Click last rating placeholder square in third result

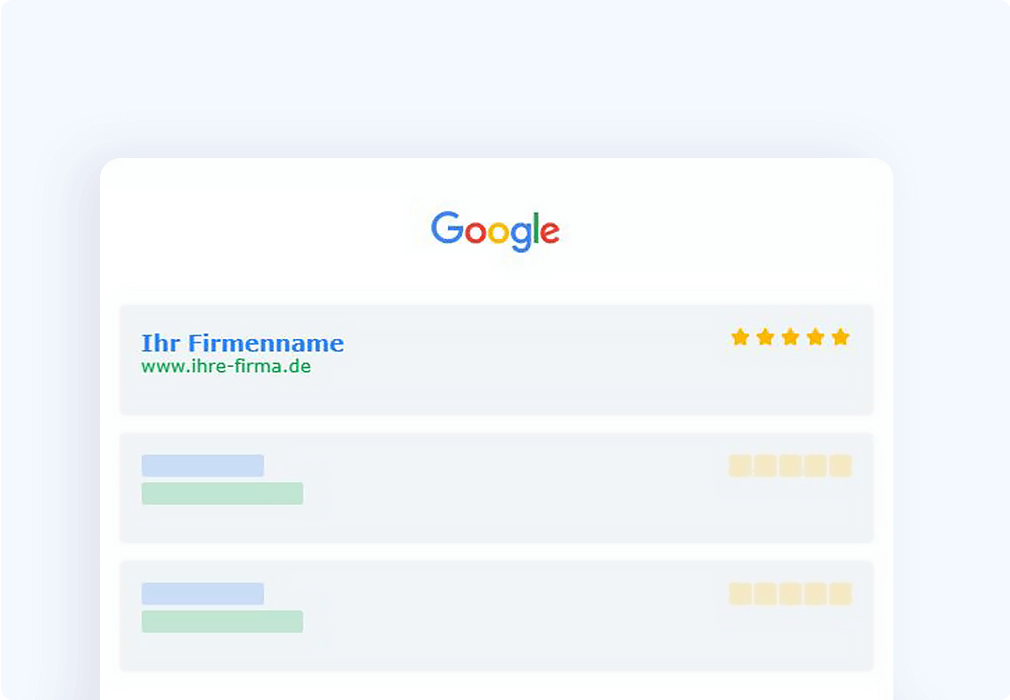coord(840,594)
